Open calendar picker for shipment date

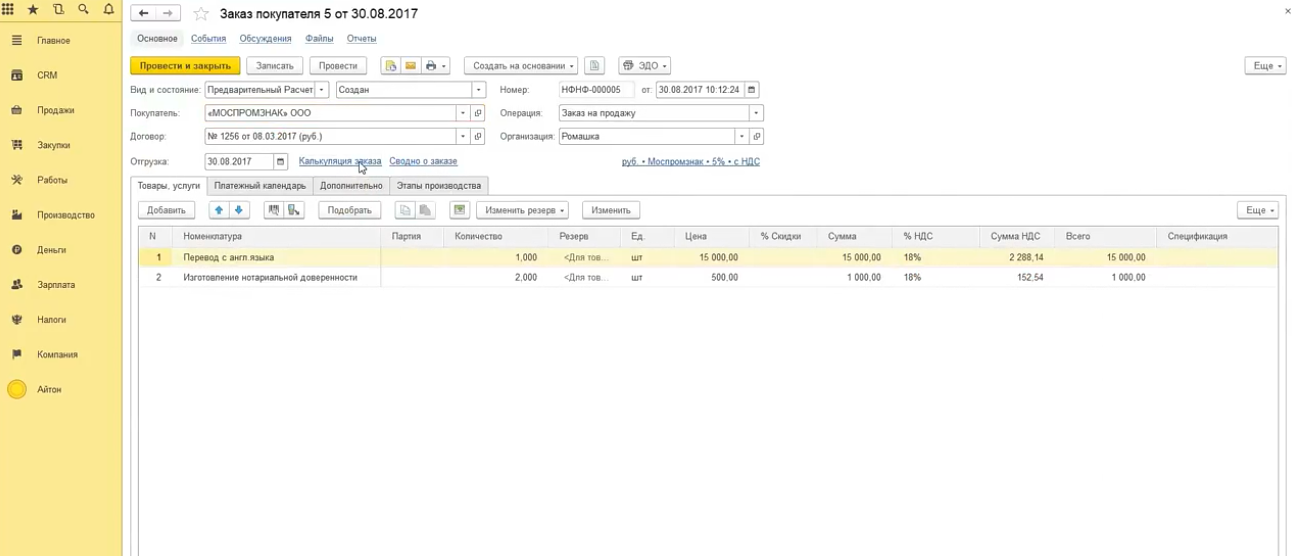pyautogui.click(x=281, y=161)
